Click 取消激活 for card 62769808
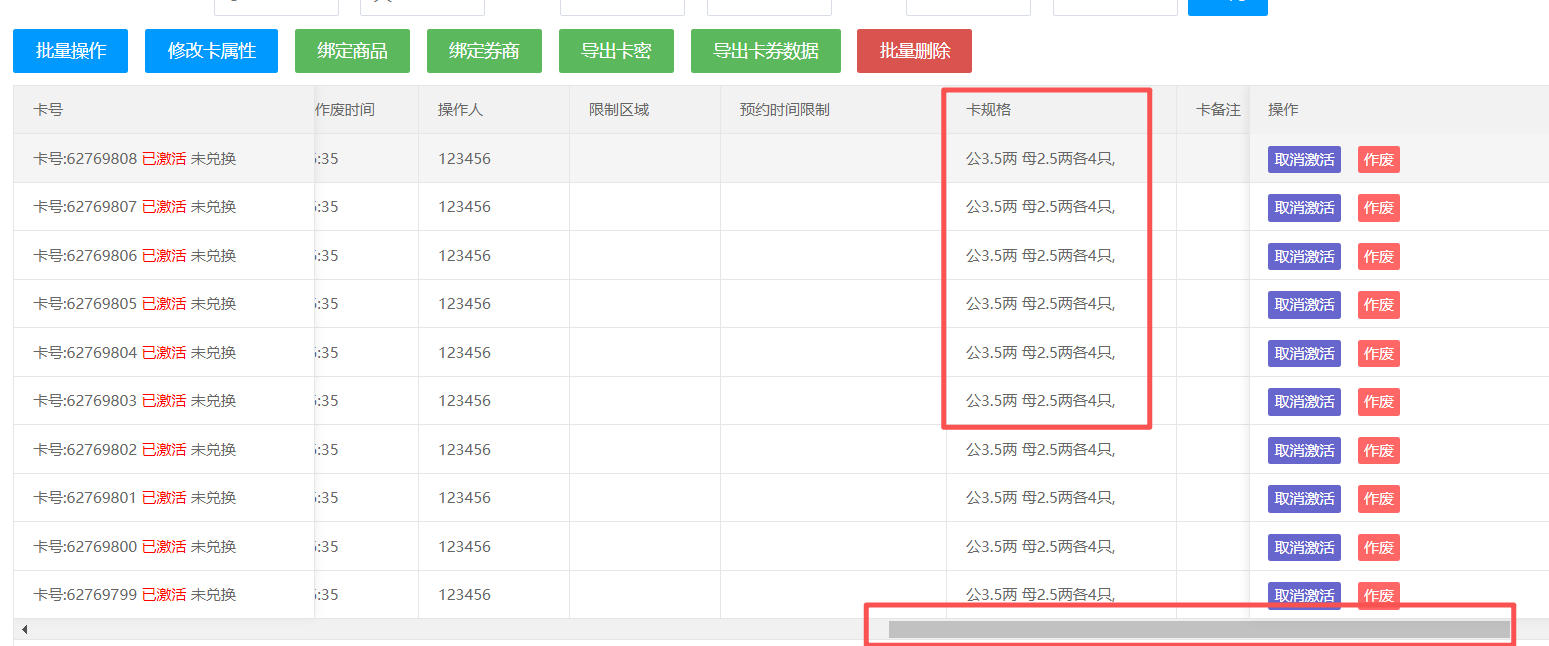Screen dimensions: 1549x646 coord(1304,160)
